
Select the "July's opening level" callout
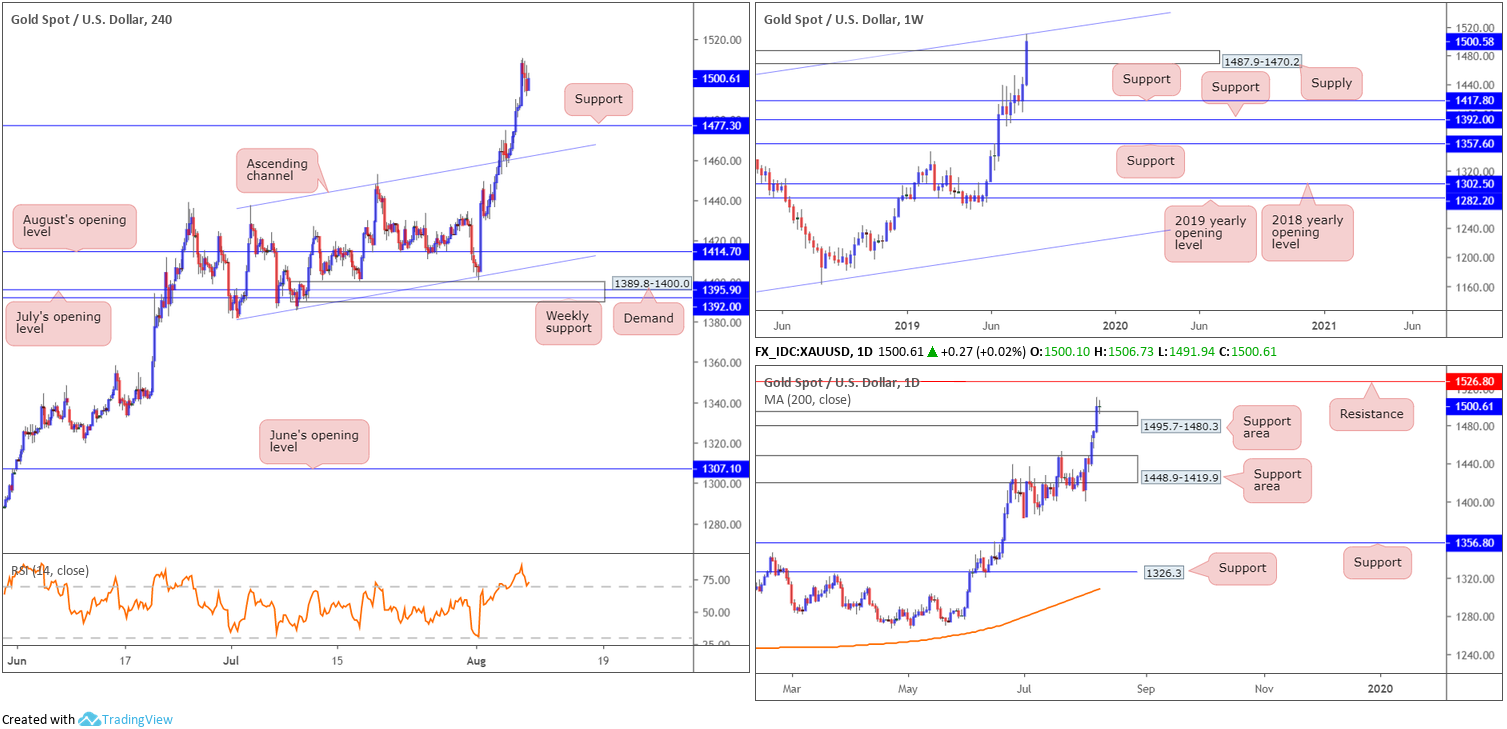coord(58,323)
